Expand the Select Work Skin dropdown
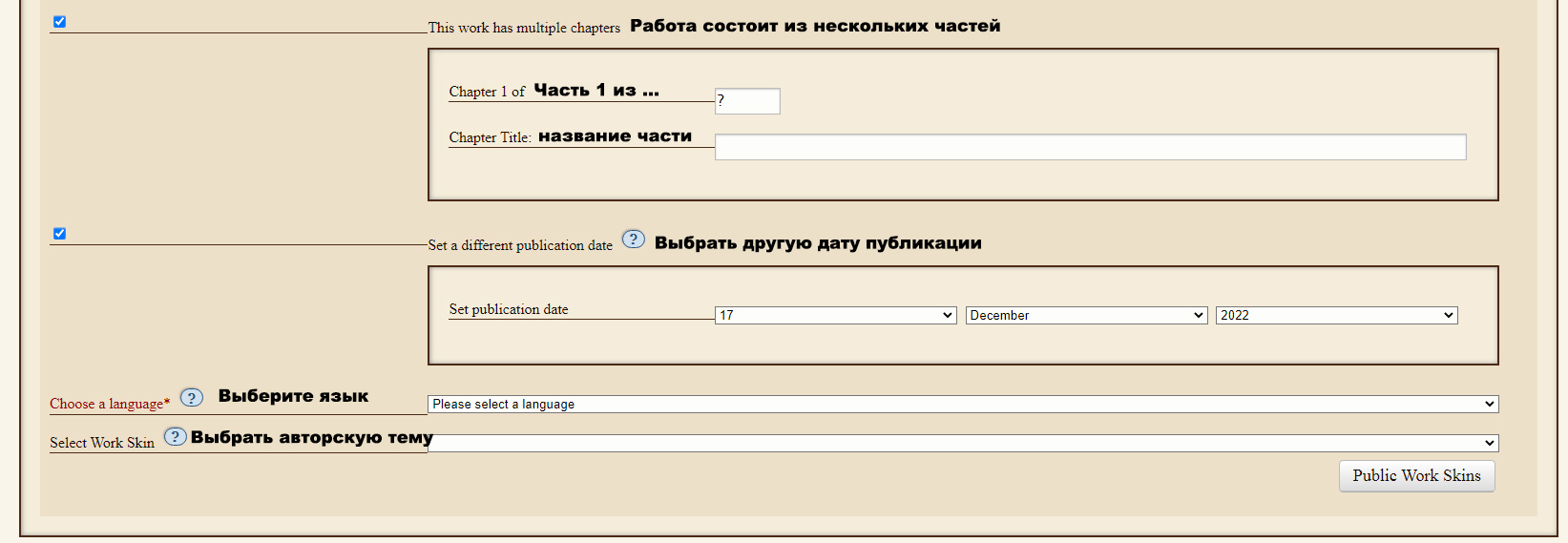1568x543 pixels. click(x=963, y=443)
